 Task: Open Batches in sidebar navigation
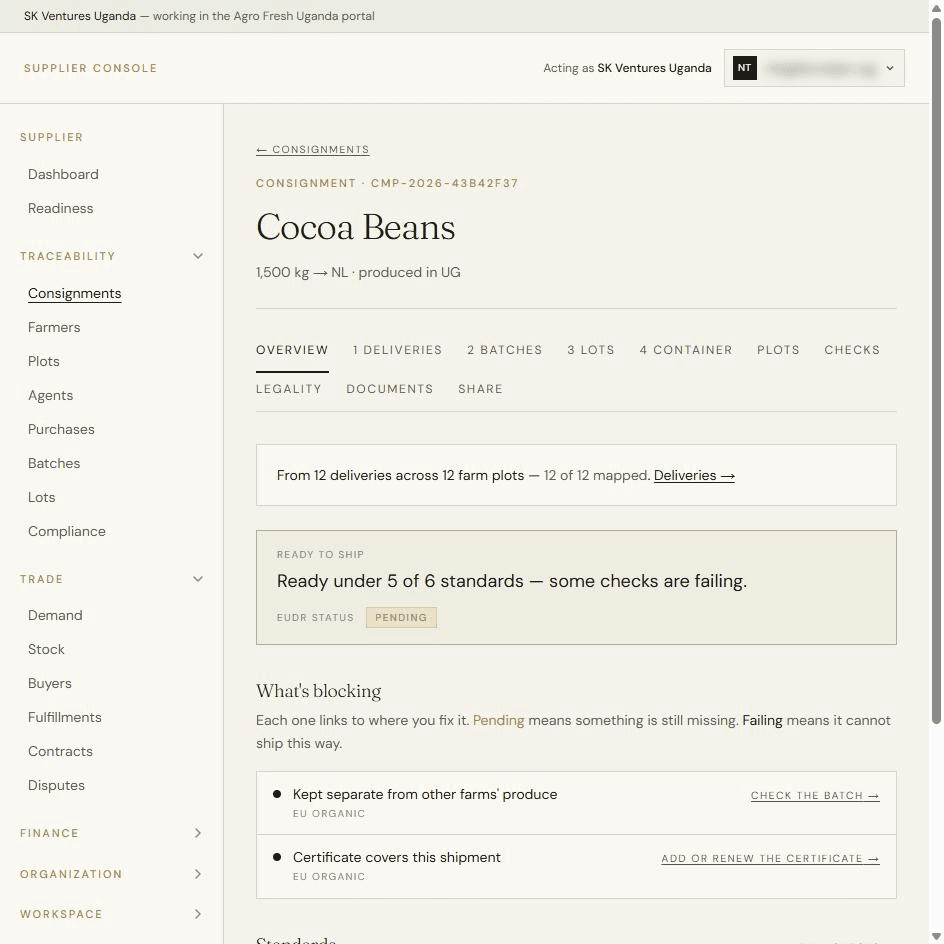point(54,464)
